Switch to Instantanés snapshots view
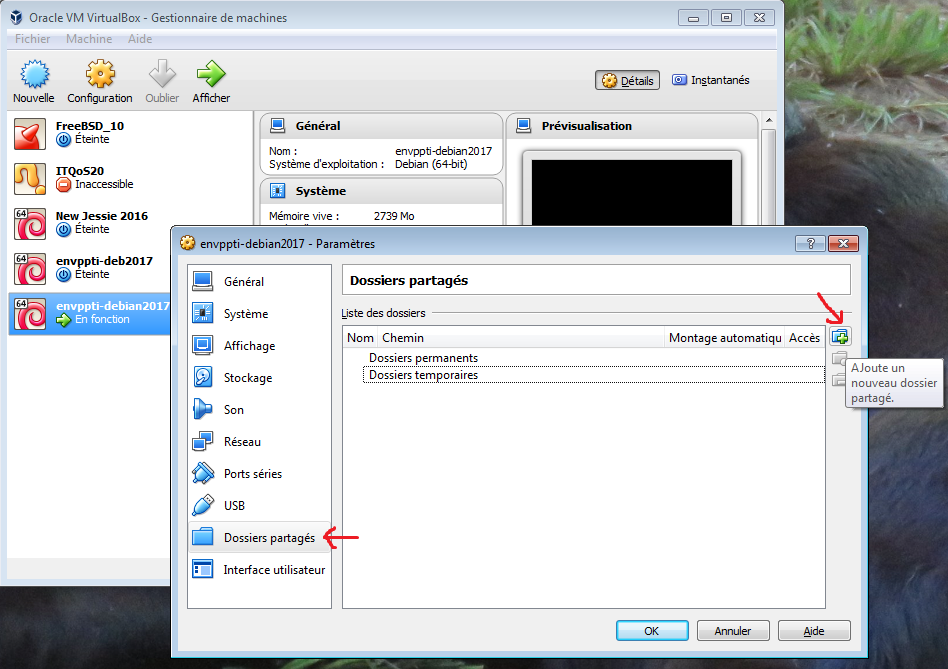 [710, 80]
